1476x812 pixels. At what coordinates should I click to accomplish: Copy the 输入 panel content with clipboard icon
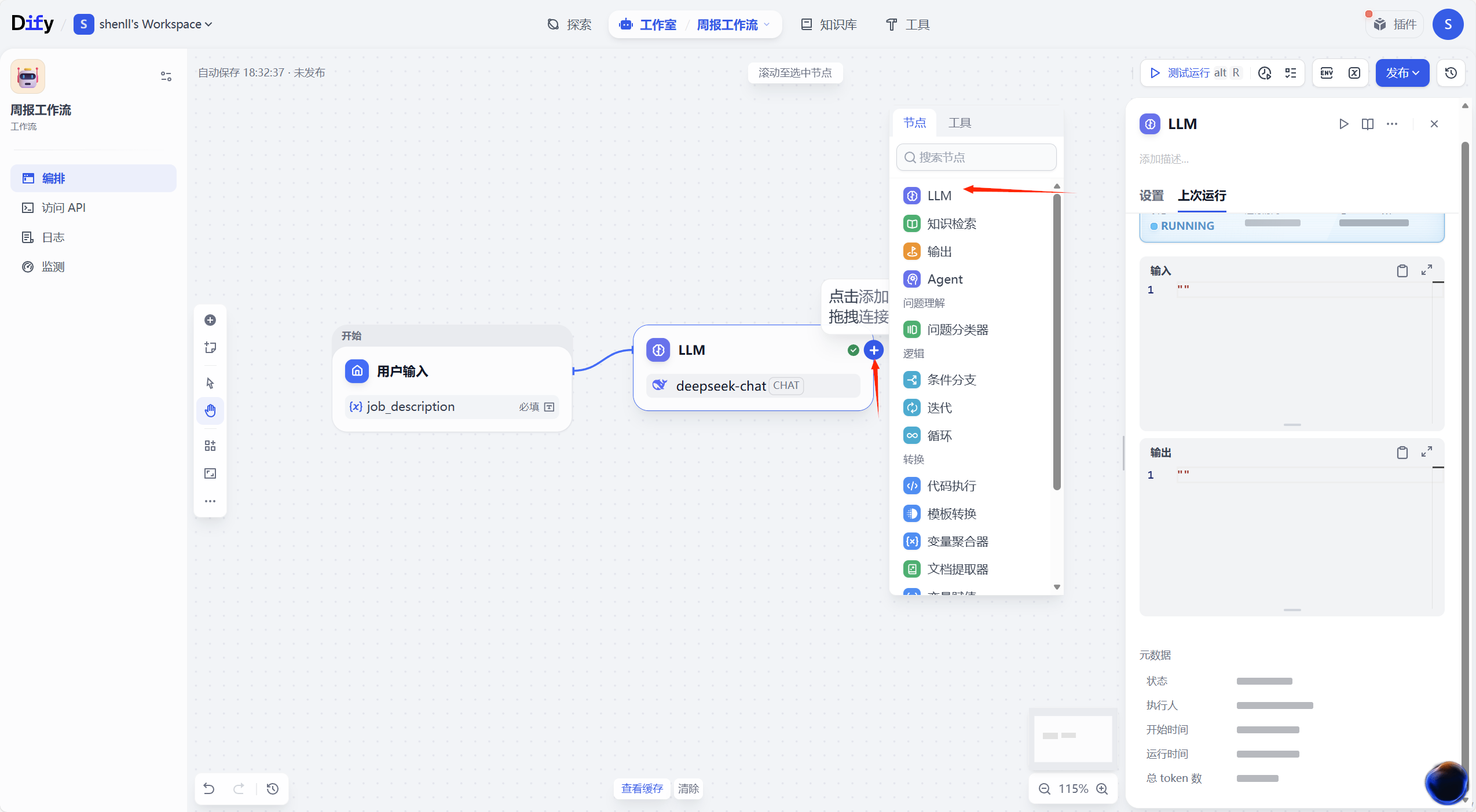[1402, 271]
